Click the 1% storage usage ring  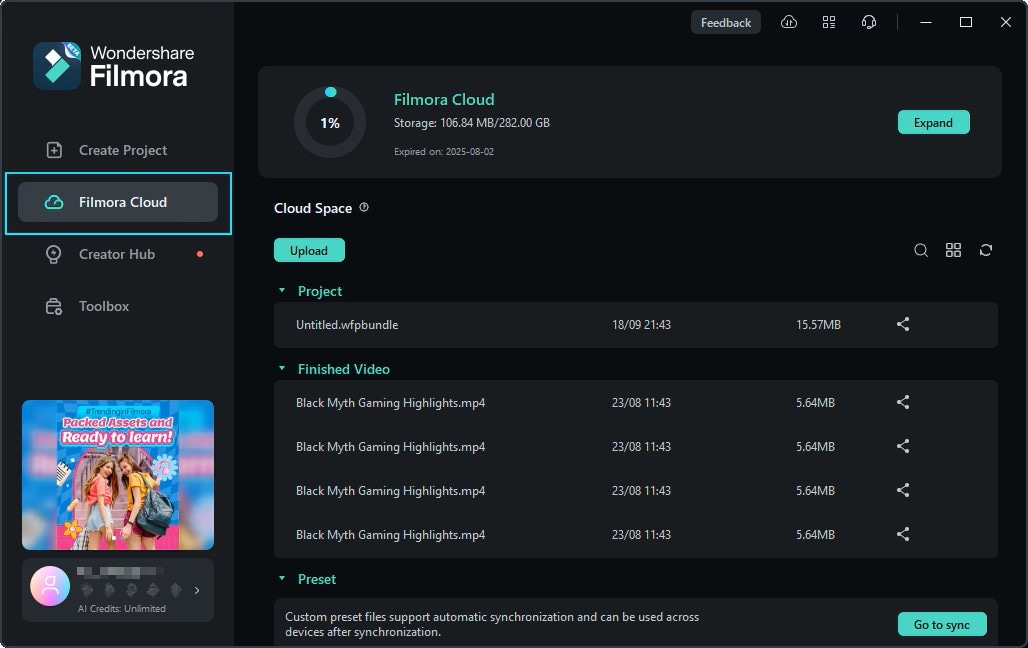point(330,122)
